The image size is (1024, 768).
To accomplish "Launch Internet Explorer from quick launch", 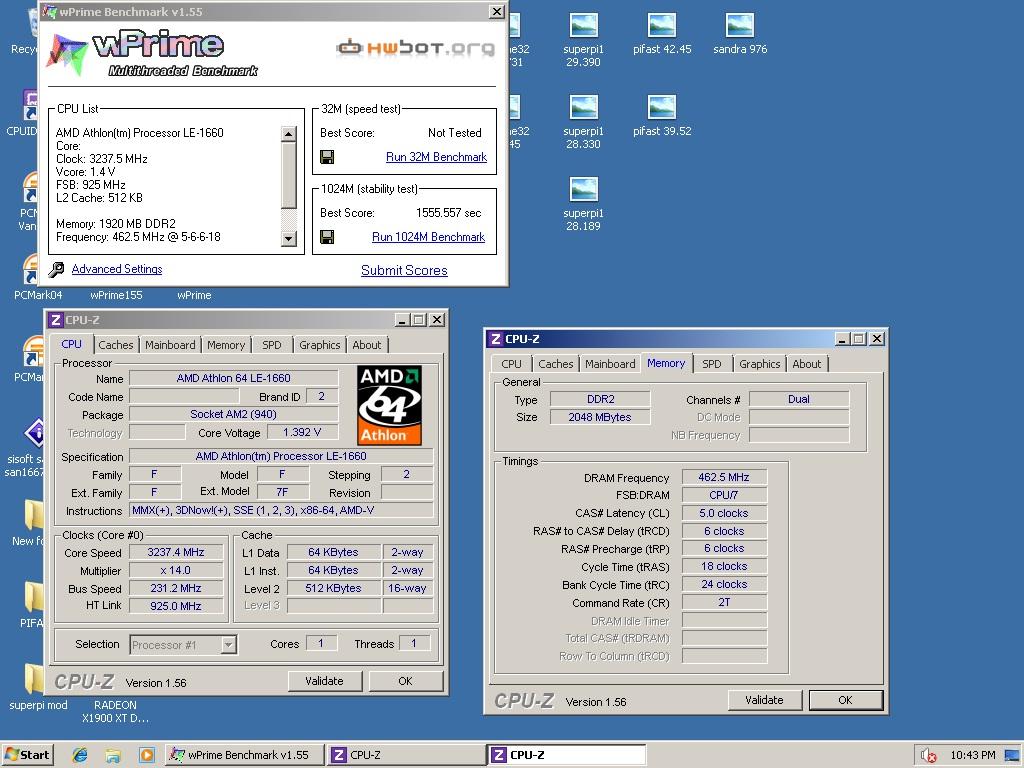I will click(80, 755).
